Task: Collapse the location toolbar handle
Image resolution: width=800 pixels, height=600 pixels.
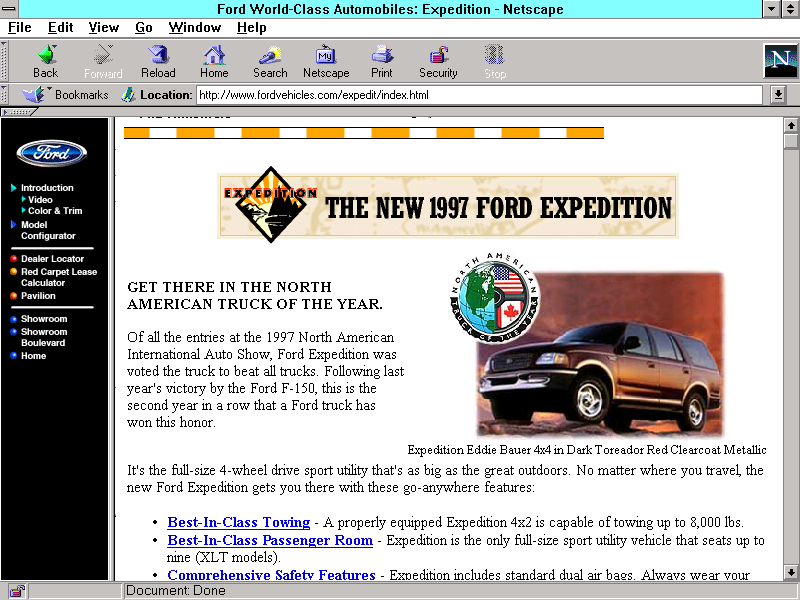Action: [x=4, y=95]
